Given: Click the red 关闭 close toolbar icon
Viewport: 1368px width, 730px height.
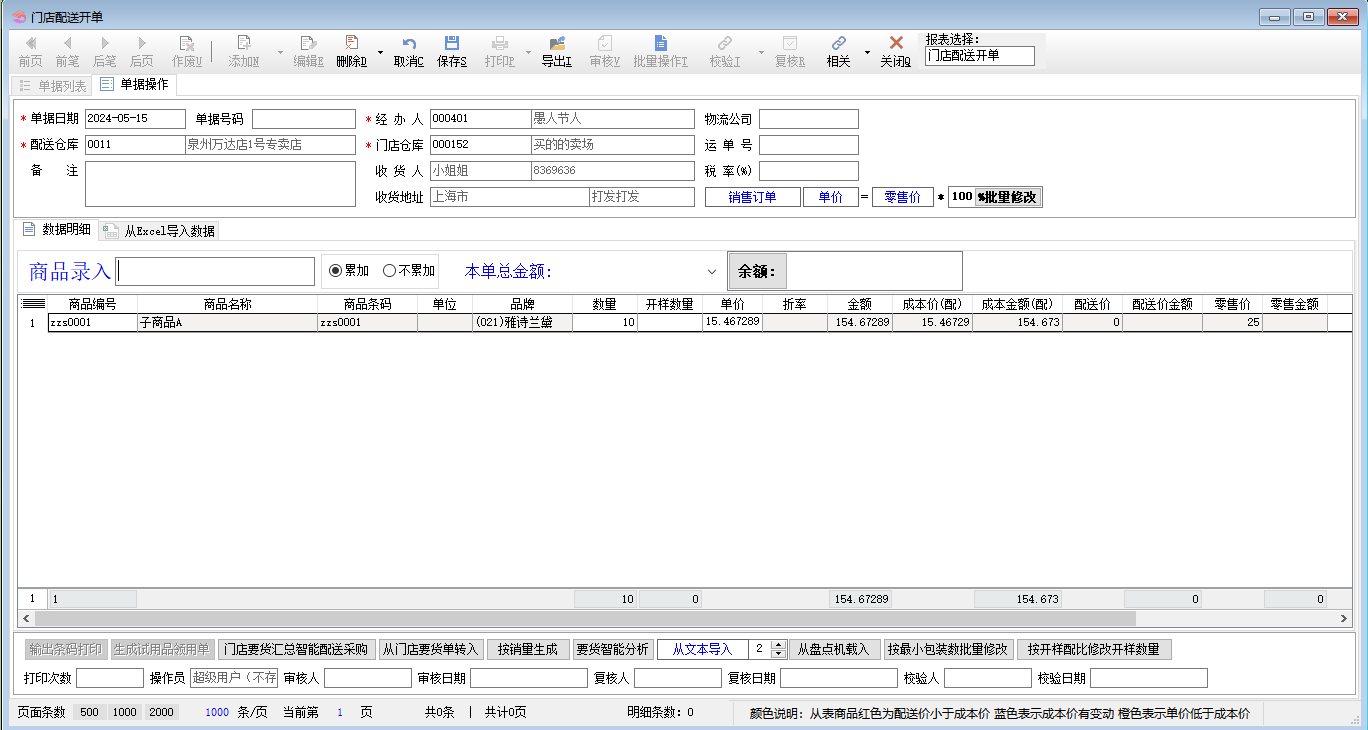Looking at the screenshot, I should [x=896, y=51].
